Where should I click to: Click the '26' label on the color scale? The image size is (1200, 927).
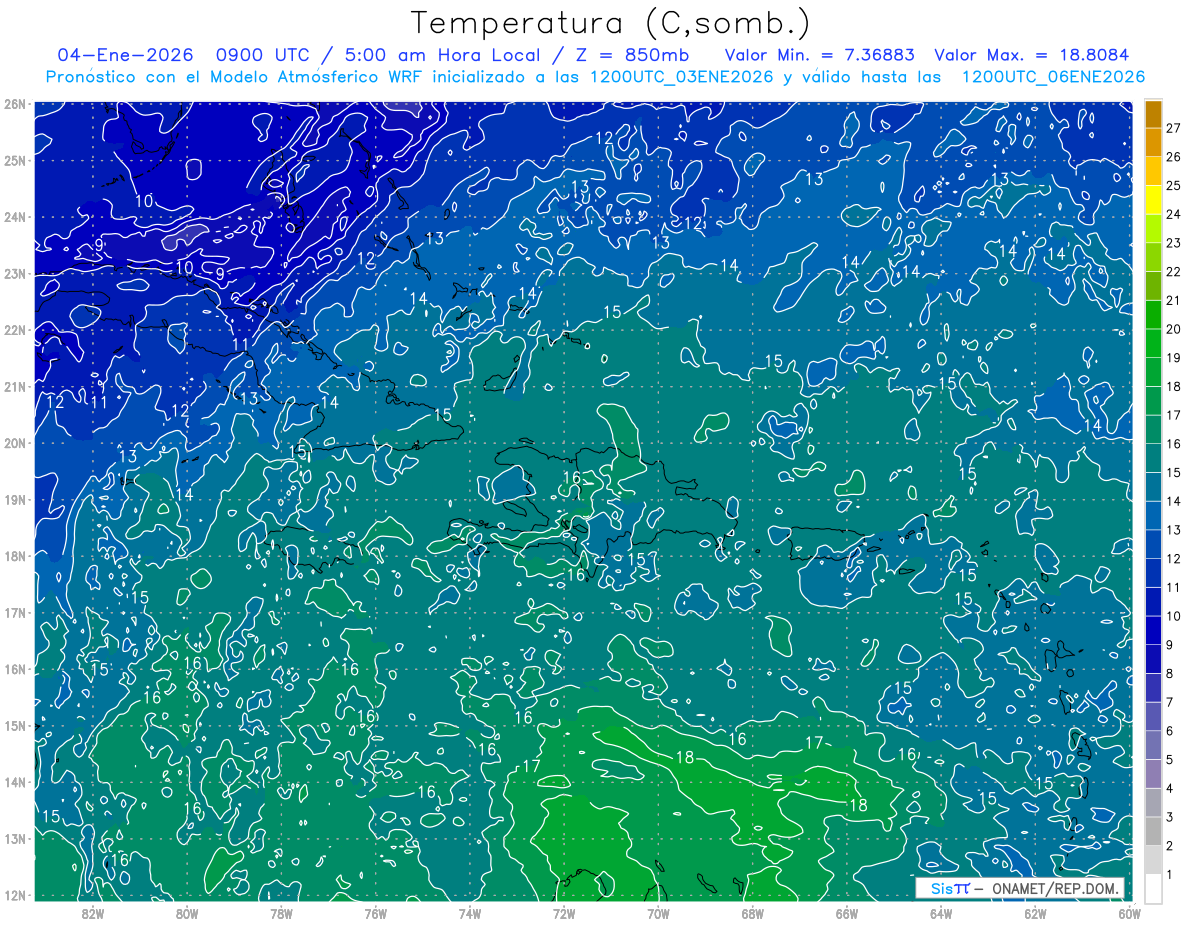(1173, 156)
